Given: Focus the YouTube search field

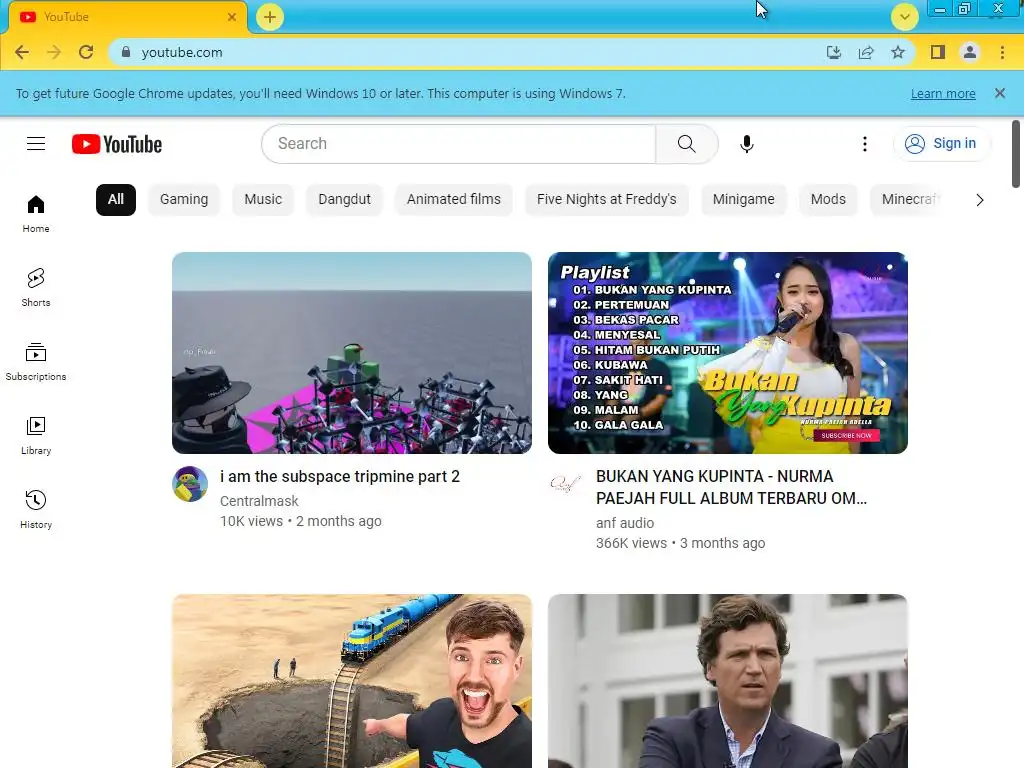Looking at the screenshot, I should [458, 144].
